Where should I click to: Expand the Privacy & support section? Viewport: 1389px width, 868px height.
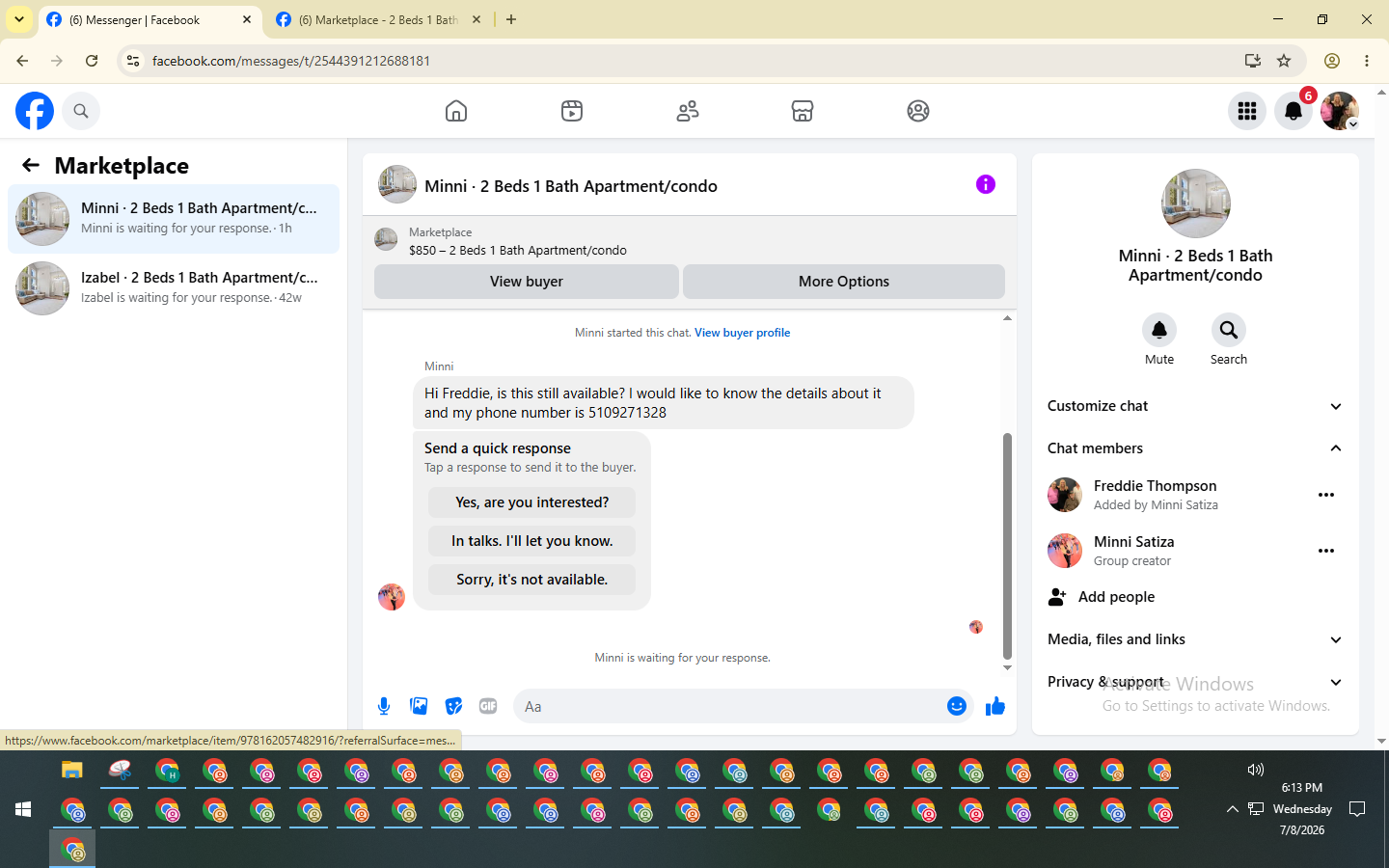click(1195, 682)
